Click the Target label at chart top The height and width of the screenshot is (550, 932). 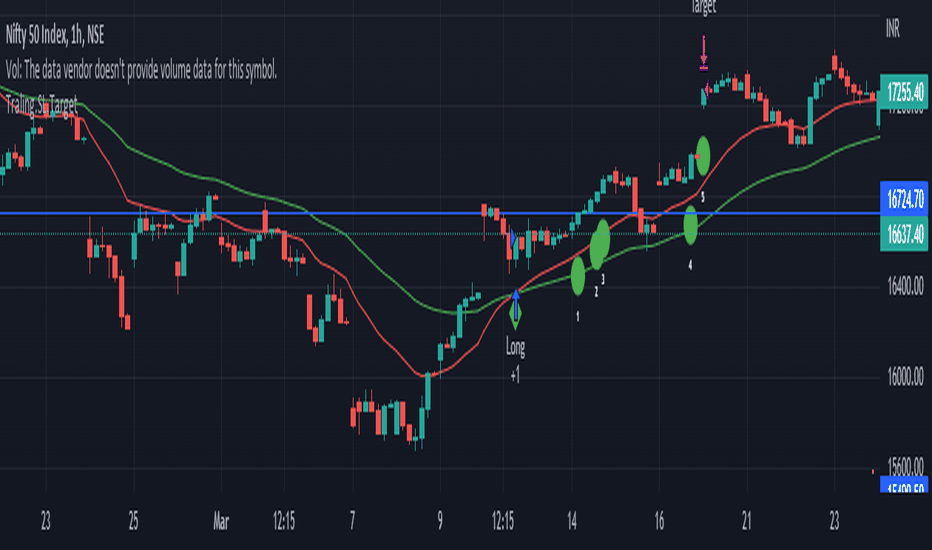pyautogui.click(x=704, y=7)
